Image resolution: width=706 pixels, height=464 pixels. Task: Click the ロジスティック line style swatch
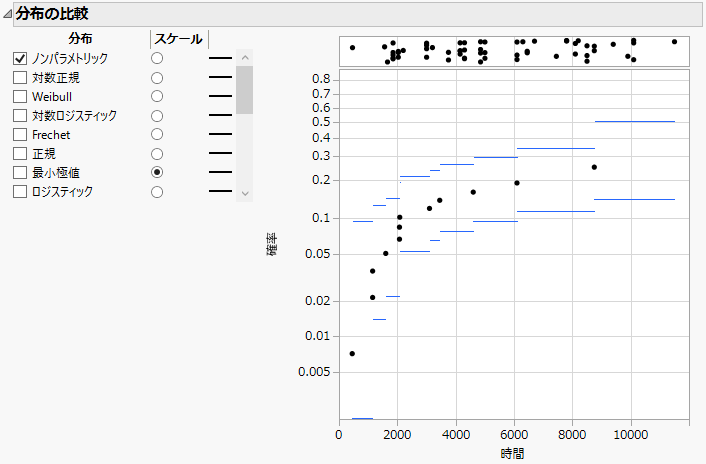click(x=220, y=191)
